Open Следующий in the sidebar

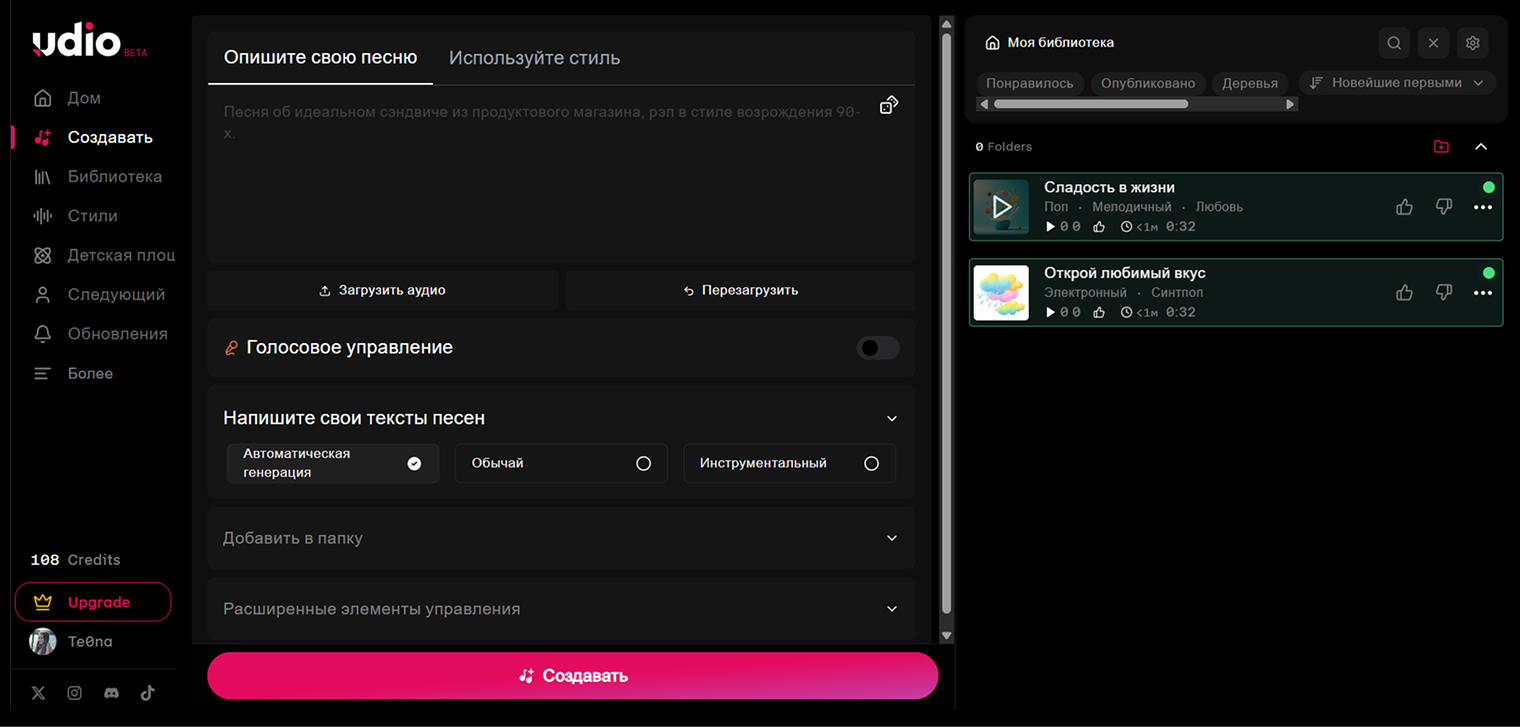(x=98, y=294)
